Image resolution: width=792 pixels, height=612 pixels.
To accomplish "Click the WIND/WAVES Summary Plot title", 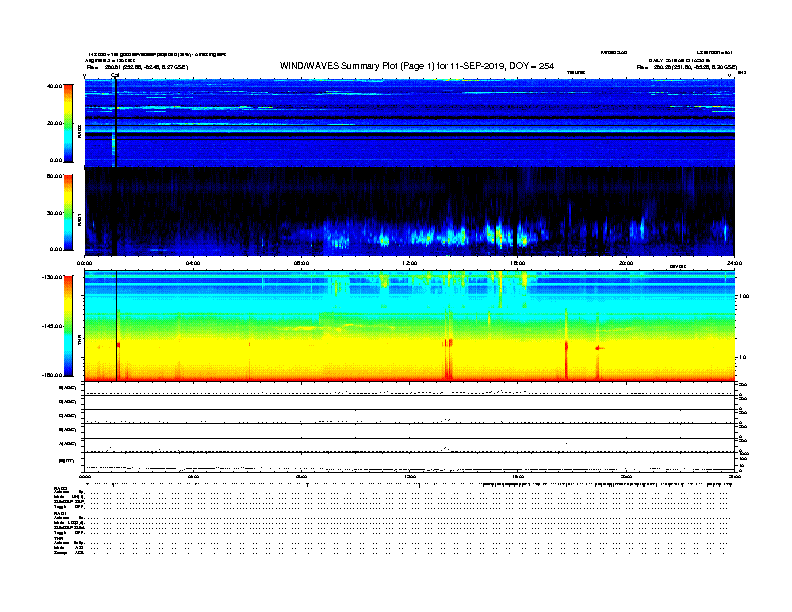I will 417,66.
